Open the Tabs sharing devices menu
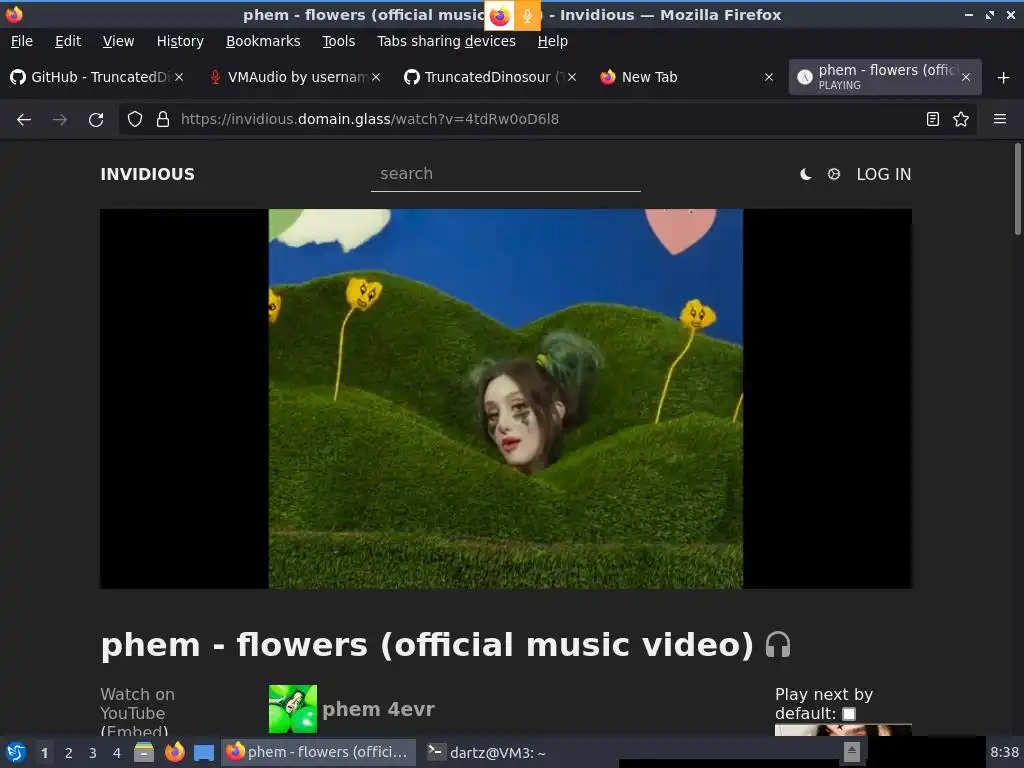Viewport: 1024px width, 768px height. [446, 41]
